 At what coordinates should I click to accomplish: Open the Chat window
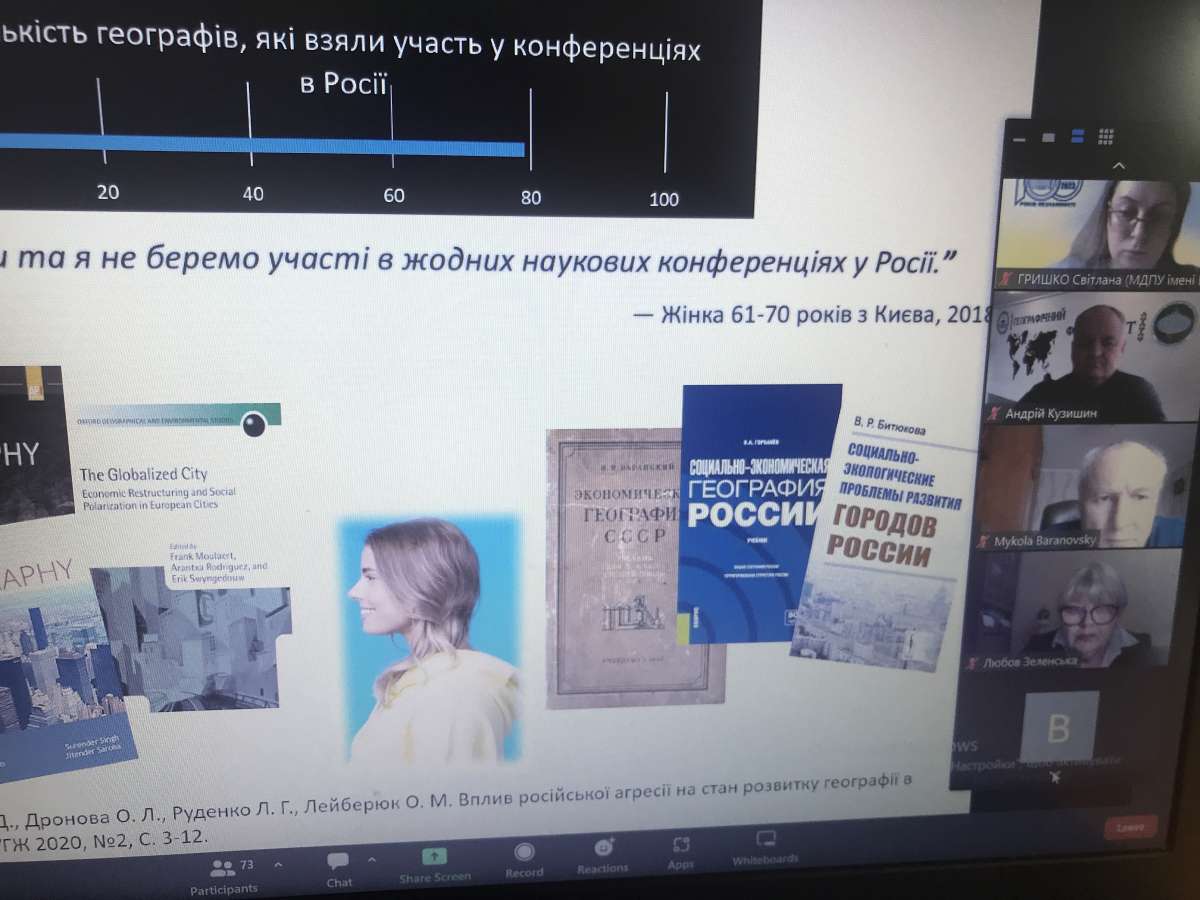point(338,862)
